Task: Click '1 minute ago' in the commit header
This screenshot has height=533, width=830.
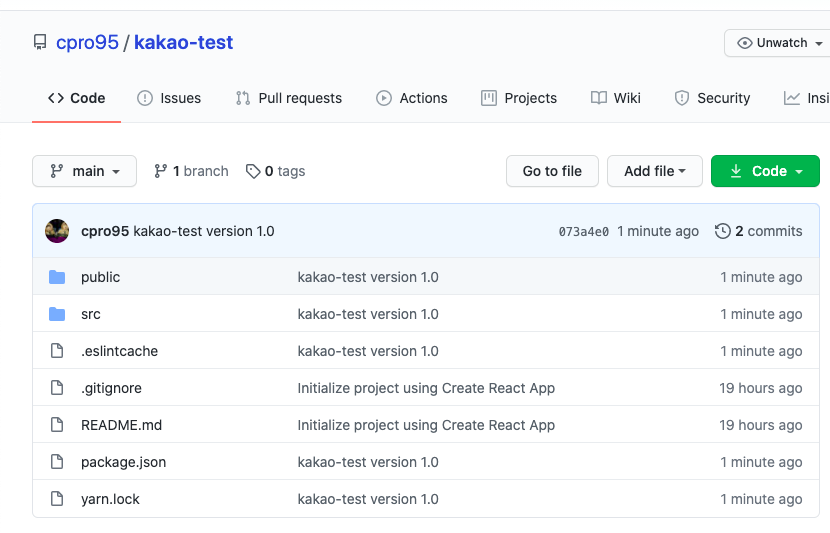Action: coord(658,231)
